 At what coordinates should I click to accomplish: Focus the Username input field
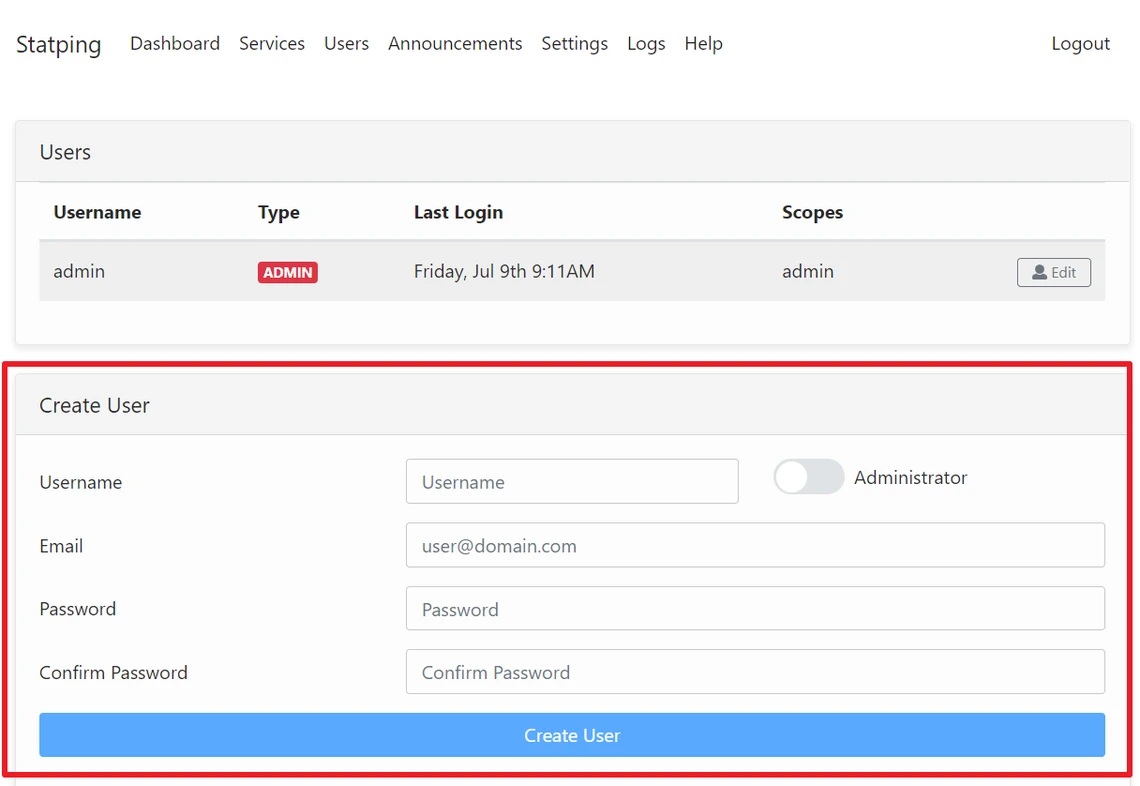click(x=572, y=481)
